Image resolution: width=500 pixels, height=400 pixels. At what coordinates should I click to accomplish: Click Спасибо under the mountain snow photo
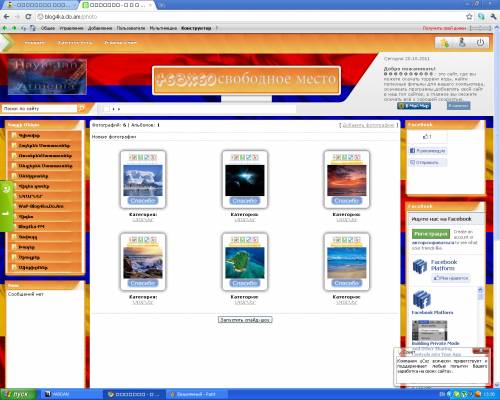142,201
